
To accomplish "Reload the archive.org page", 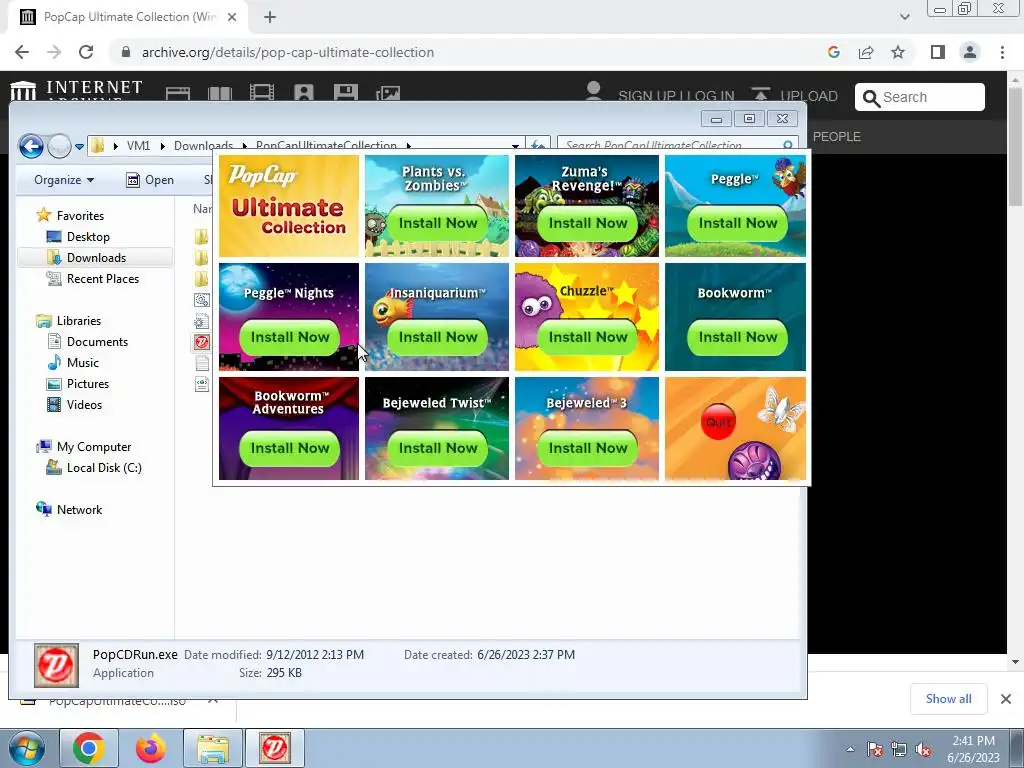I will coord(86,52).
